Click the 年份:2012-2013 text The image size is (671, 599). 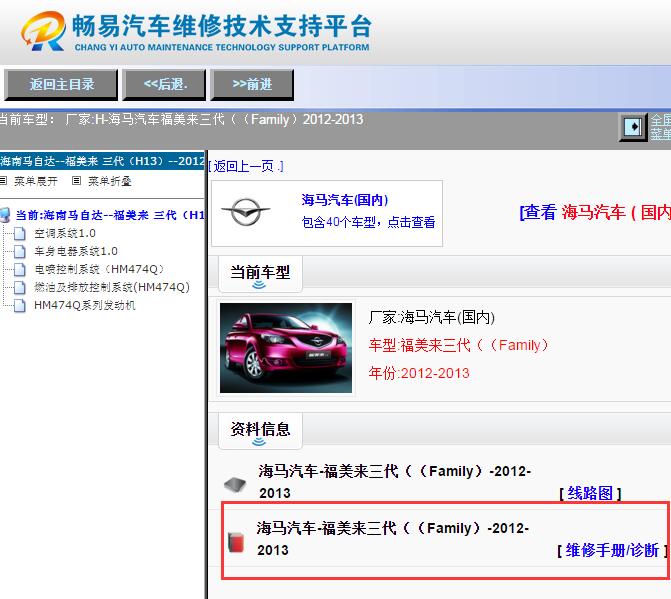(x=419, y=373)
